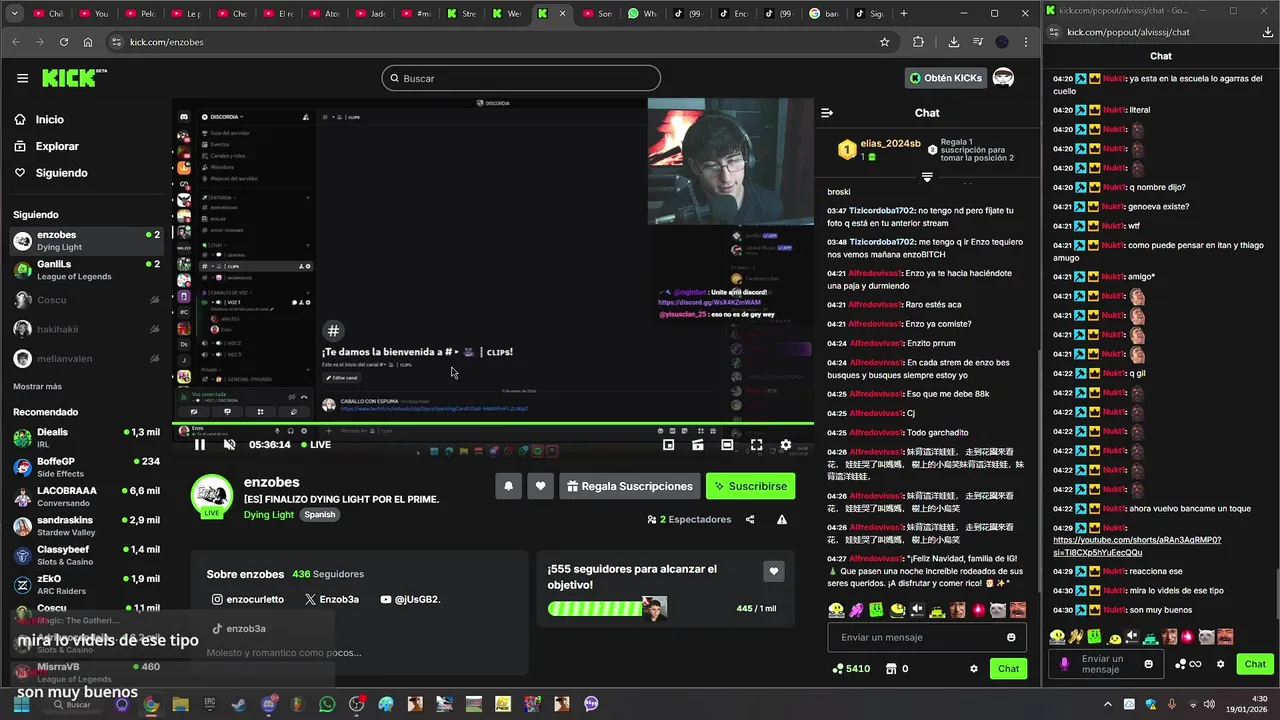Open new Chrome tab with plus
The height and width of the screenshot is (720, 1280).
point(904,14)
